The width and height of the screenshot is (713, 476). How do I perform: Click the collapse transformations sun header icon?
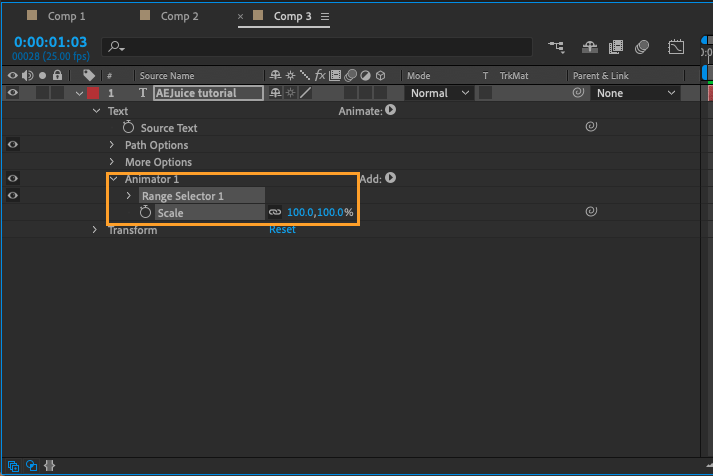[290, 75]
